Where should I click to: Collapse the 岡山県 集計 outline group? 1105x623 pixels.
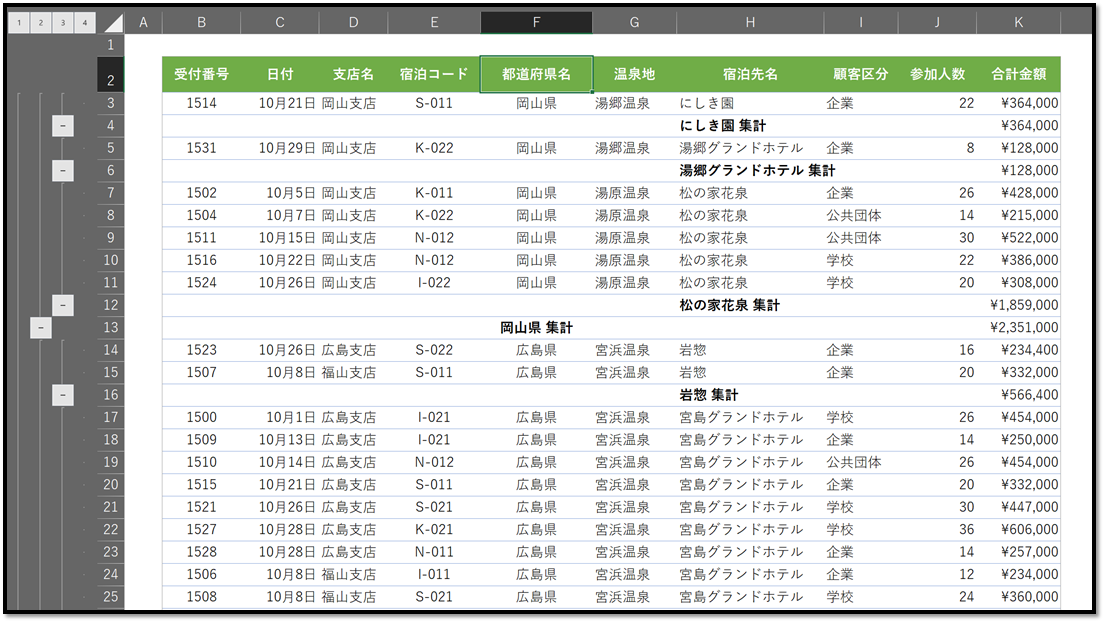pyautogui.click(x=40, y=327)
